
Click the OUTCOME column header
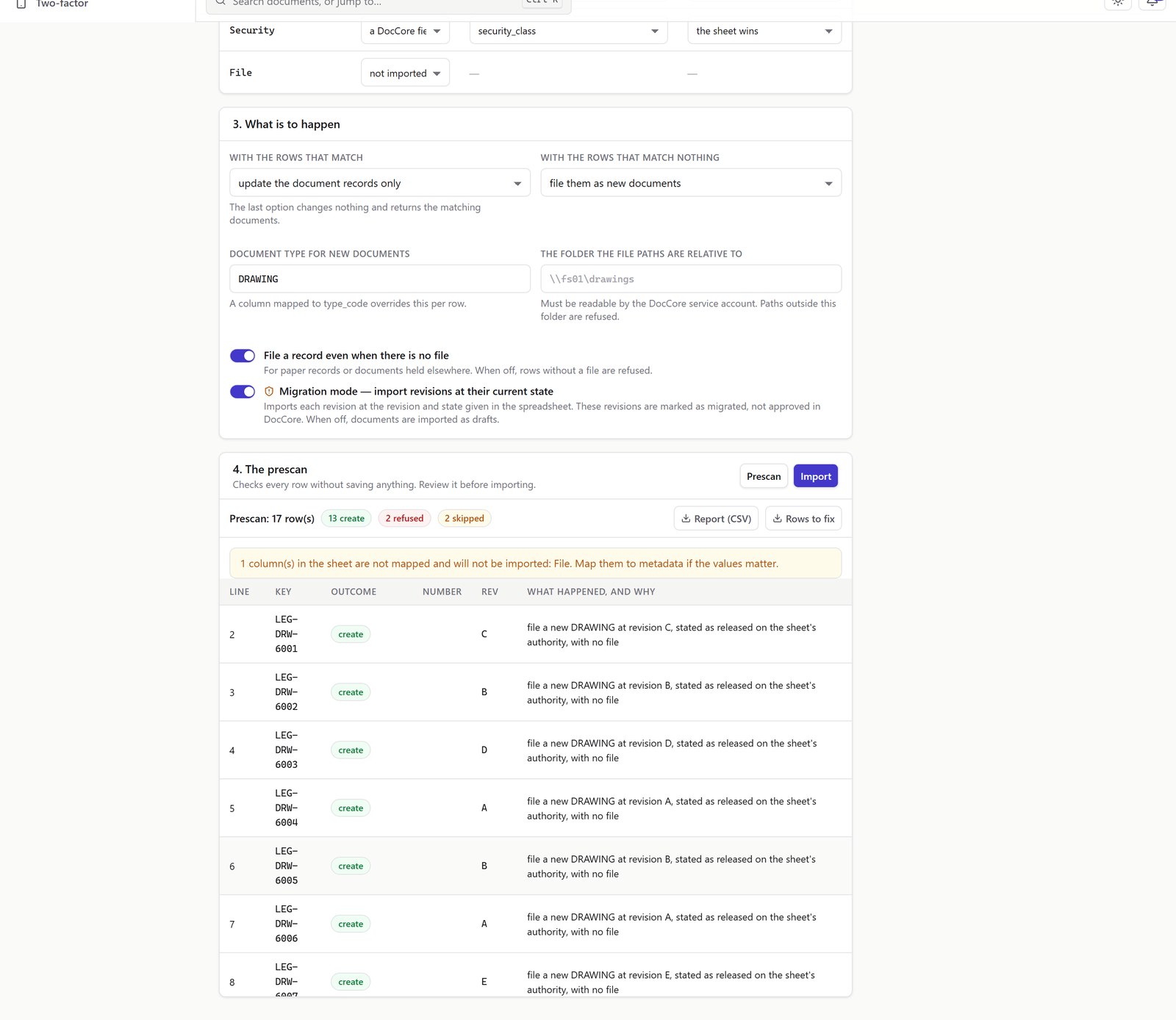tap(354, 592)
